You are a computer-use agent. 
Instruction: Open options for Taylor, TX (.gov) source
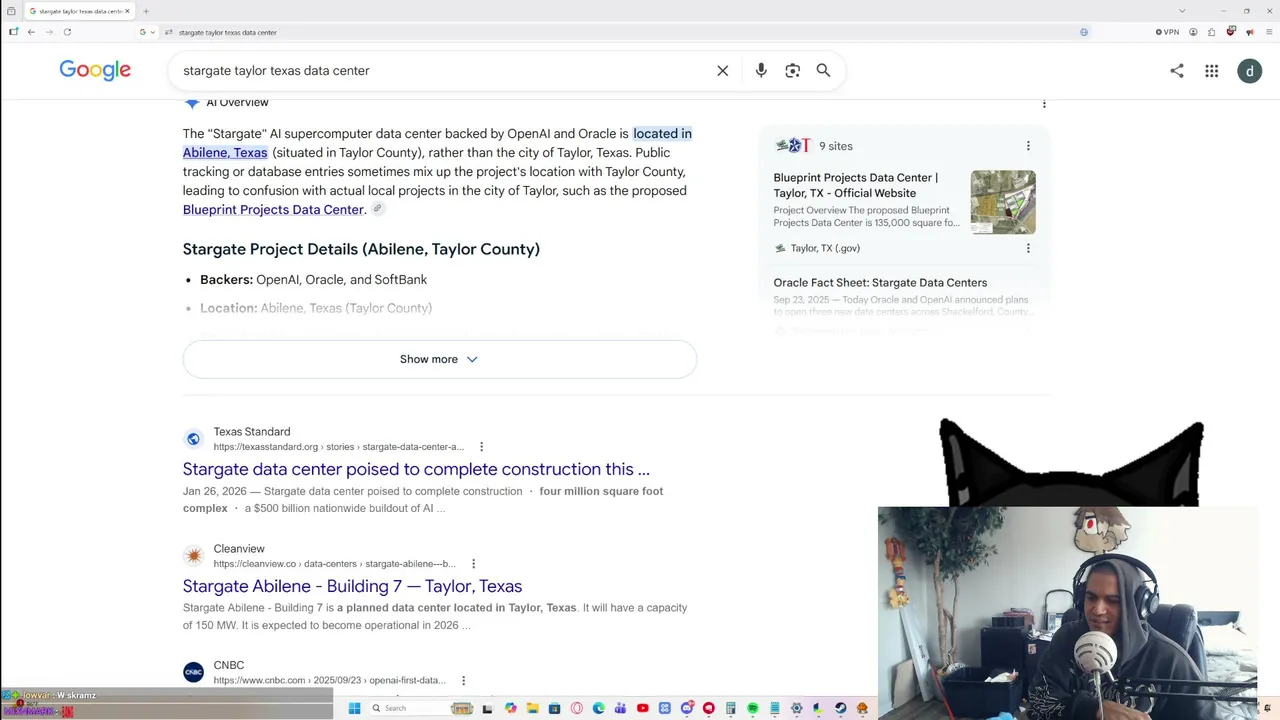(1028, 248)
